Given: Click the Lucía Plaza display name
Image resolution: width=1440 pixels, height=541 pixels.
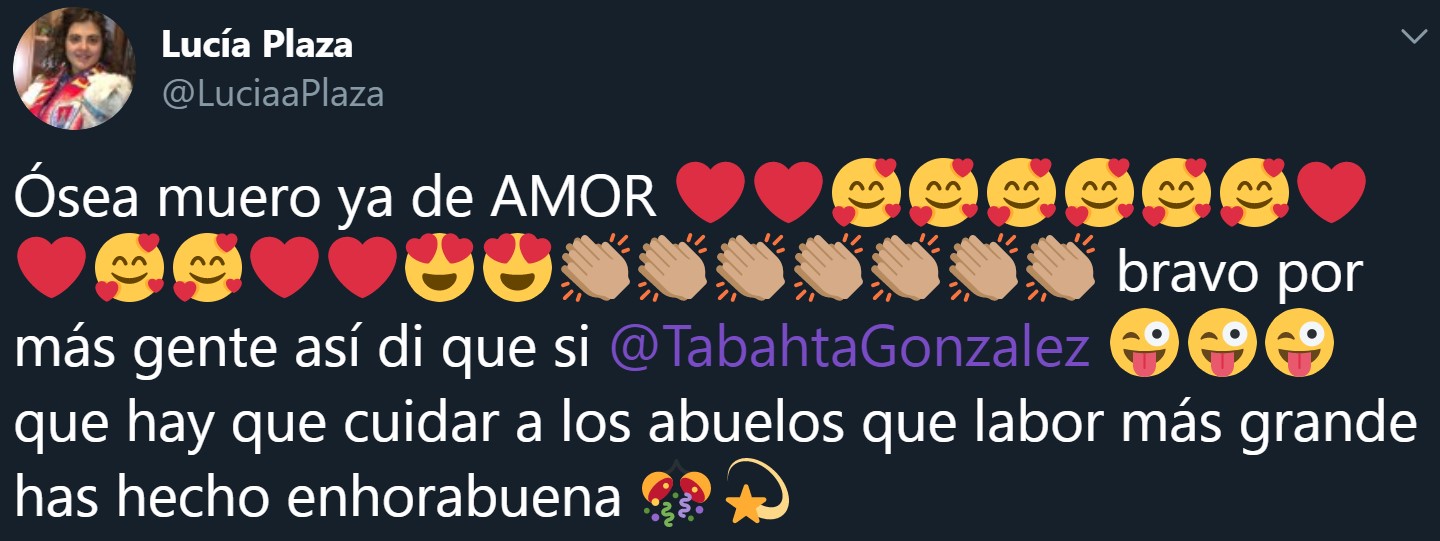Looking at the screenshot, I should 256,44.
